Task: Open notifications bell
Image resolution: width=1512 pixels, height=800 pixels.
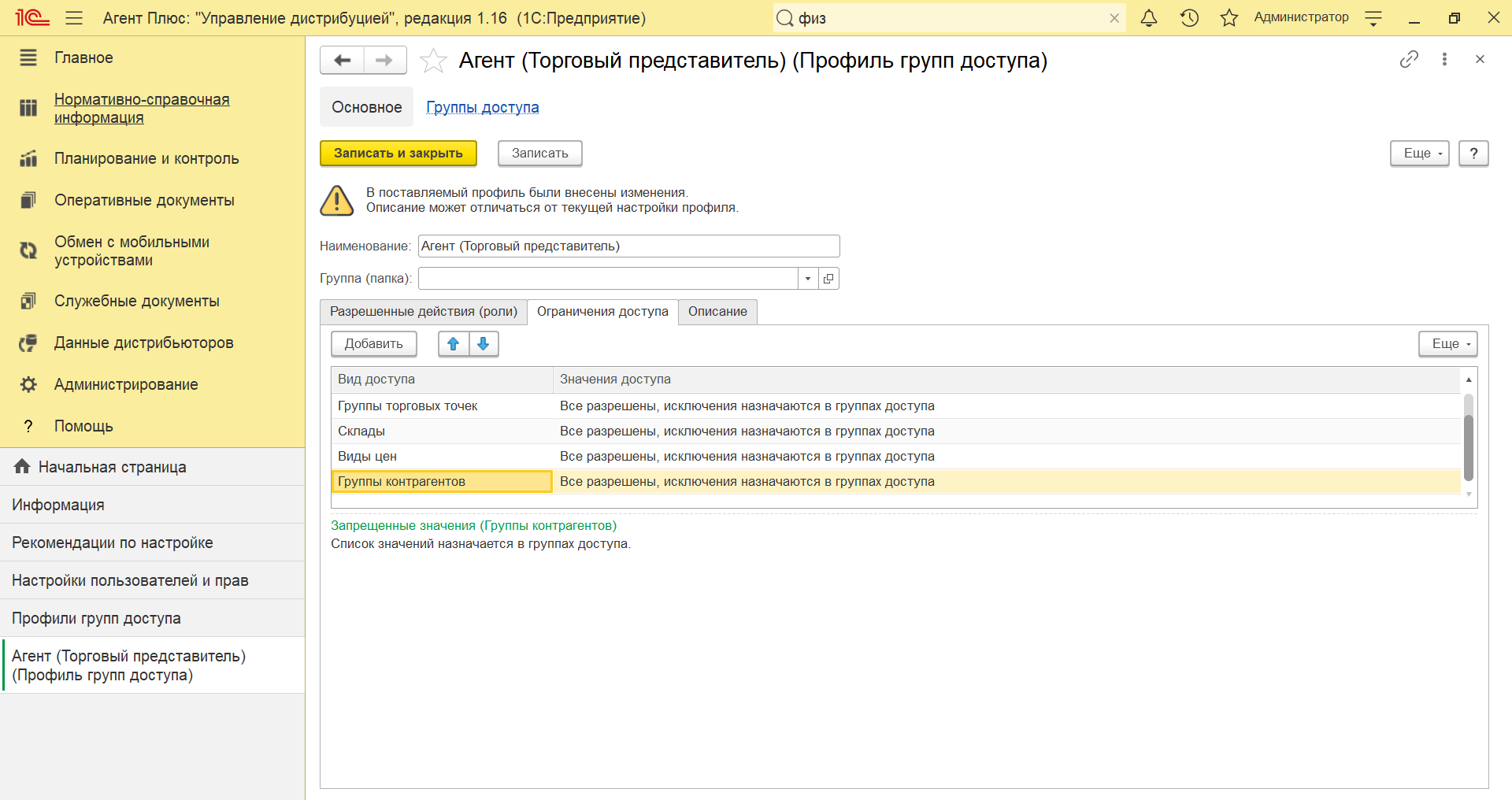Action: click(1149, 18)
